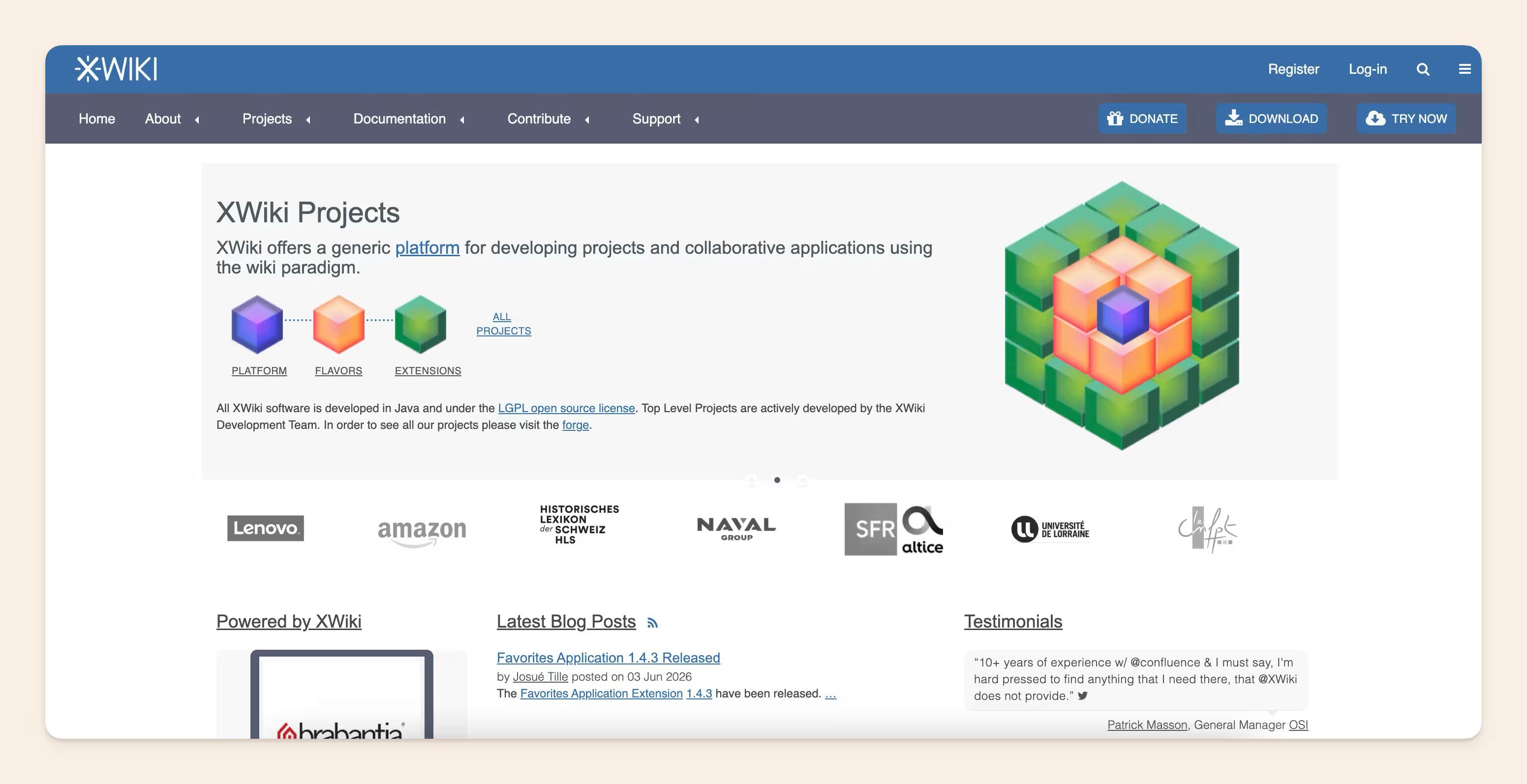Open the Contribute menu item
Viewport: 1527px width, 784px height.
coord(539,119)
